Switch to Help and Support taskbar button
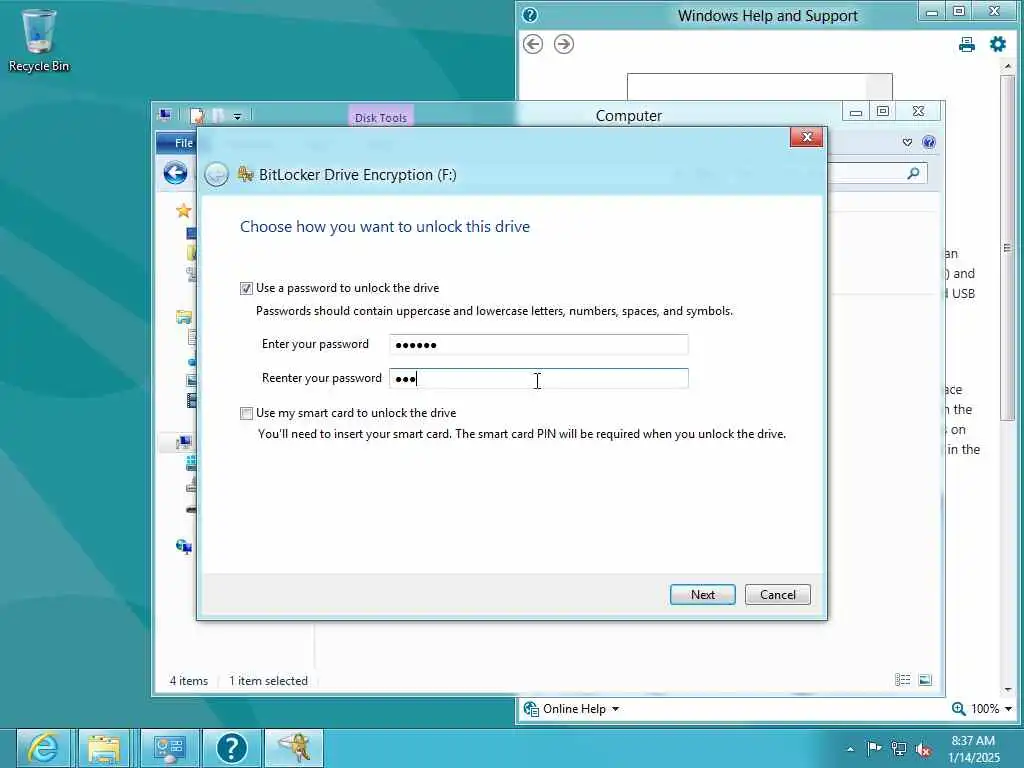 pyautogui.click(x=232, y=748)
